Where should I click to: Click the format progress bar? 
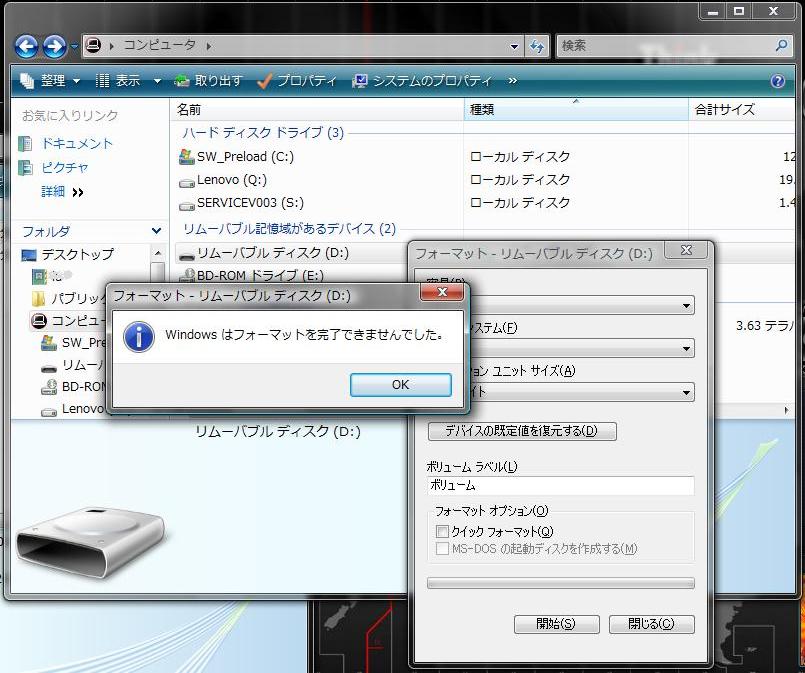[x=561, y=583]
